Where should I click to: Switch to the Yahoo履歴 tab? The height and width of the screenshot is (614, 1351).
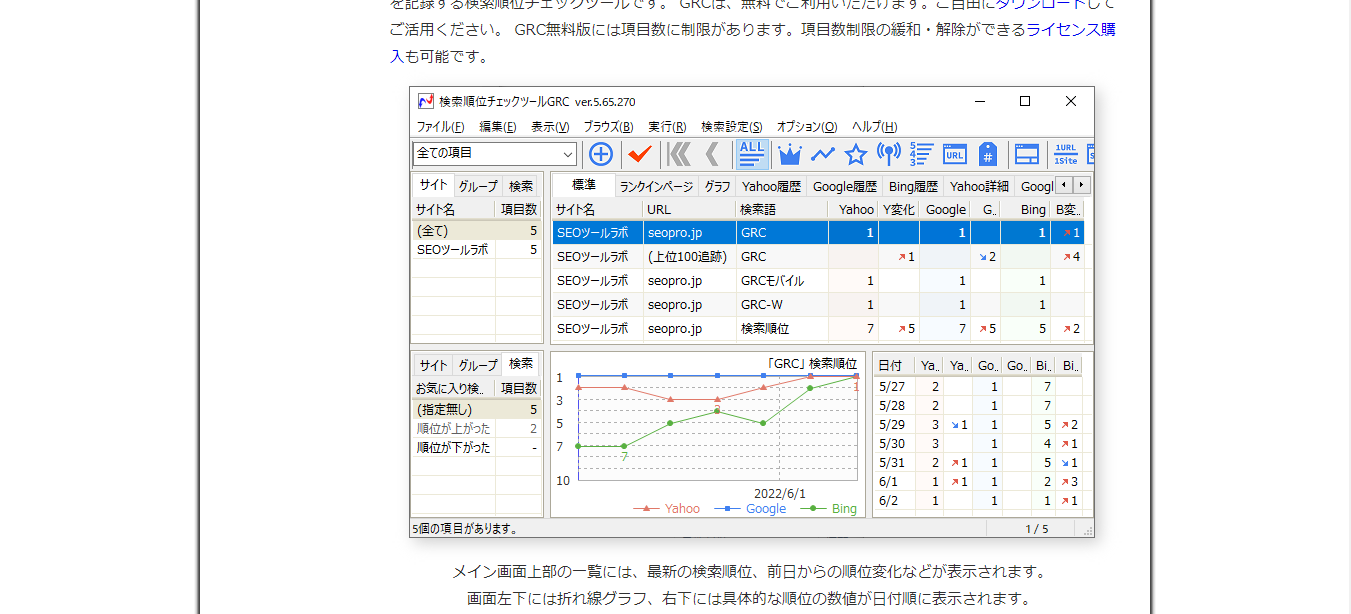click(x=770, y=186)
